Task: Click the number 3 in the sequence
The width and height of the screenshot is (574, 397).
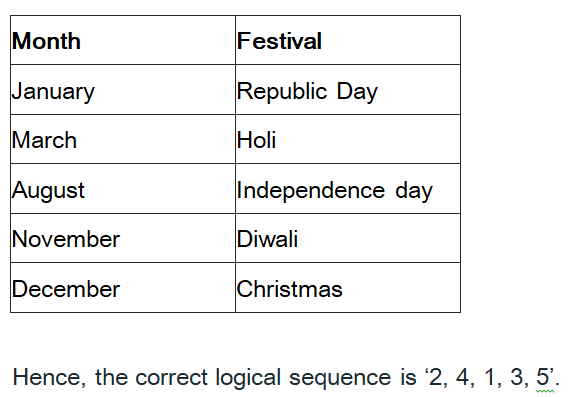Action: click(517, 377)
